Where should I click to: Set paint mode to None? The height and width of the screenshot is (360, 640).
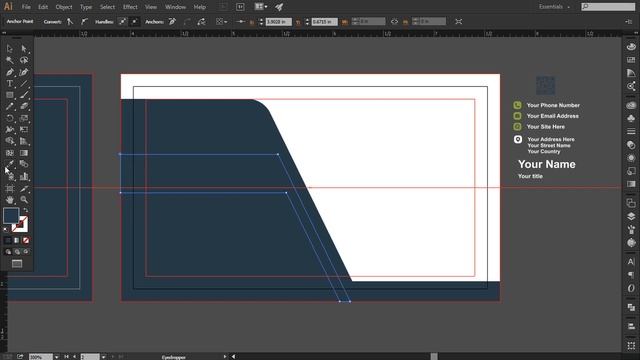point(26,240)
